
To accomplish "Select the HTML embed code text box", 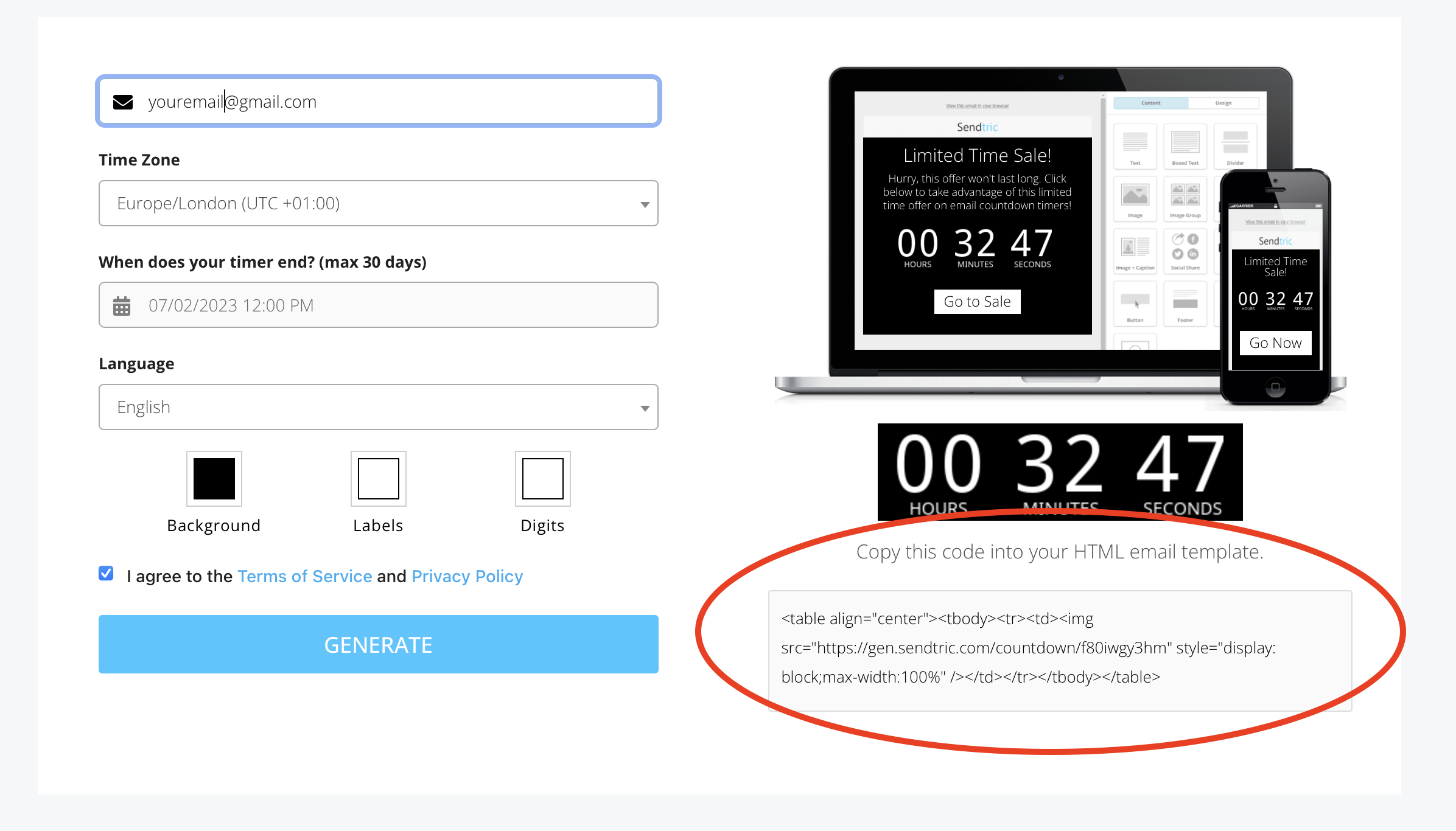I will pyautogui.click(x=1060, y=650).
